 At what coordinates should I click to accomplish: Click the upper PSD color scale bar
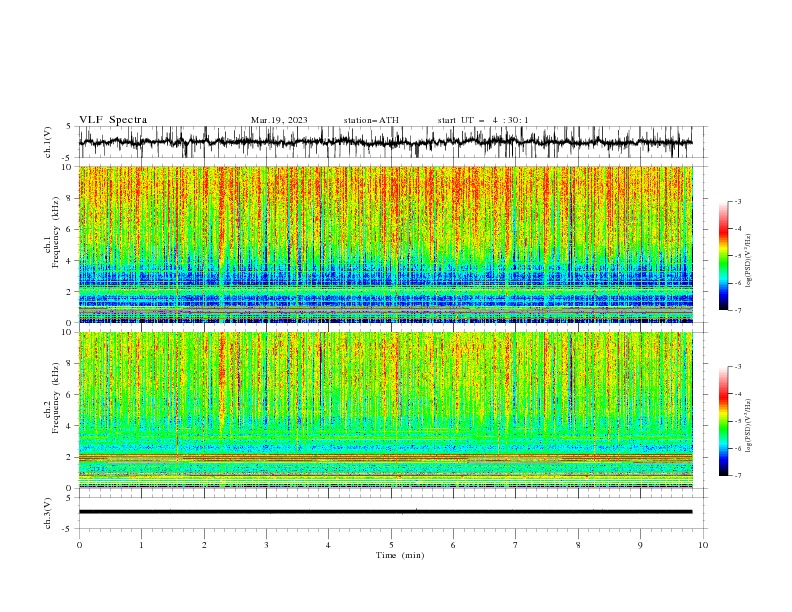(x=723, y=256)
